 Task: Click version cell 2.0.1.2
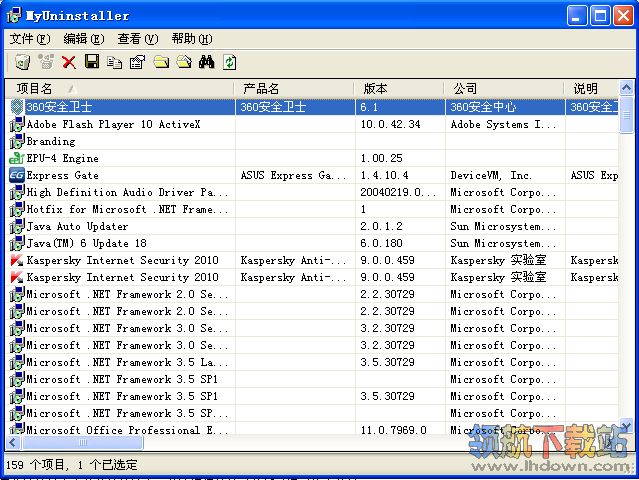coord(381,226)
